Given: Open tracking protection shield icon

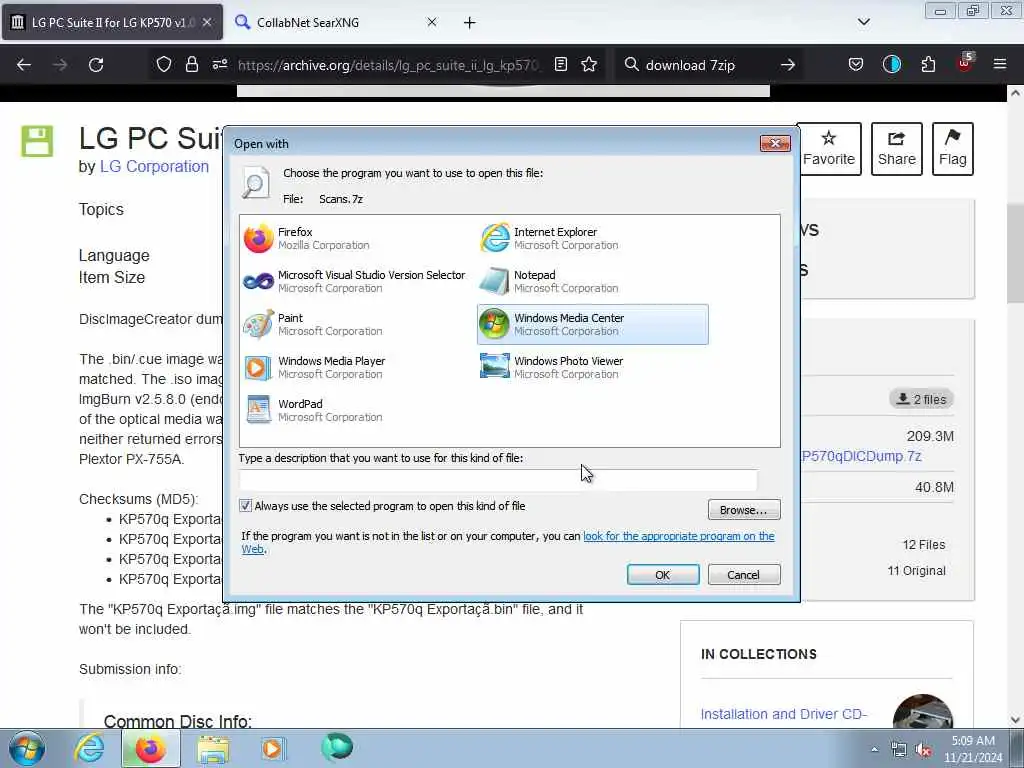Looking at the screenshot, I should tap(164, 65).
